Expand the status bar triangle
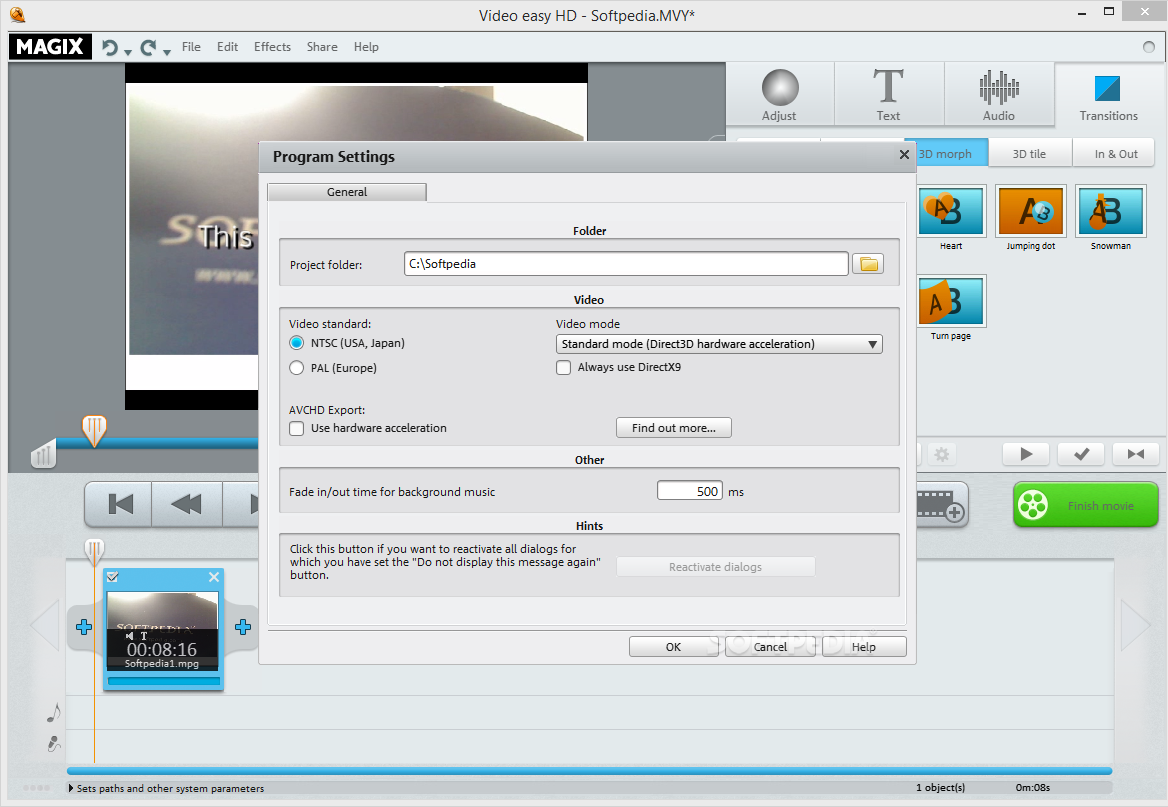 [x=71, y=788]
